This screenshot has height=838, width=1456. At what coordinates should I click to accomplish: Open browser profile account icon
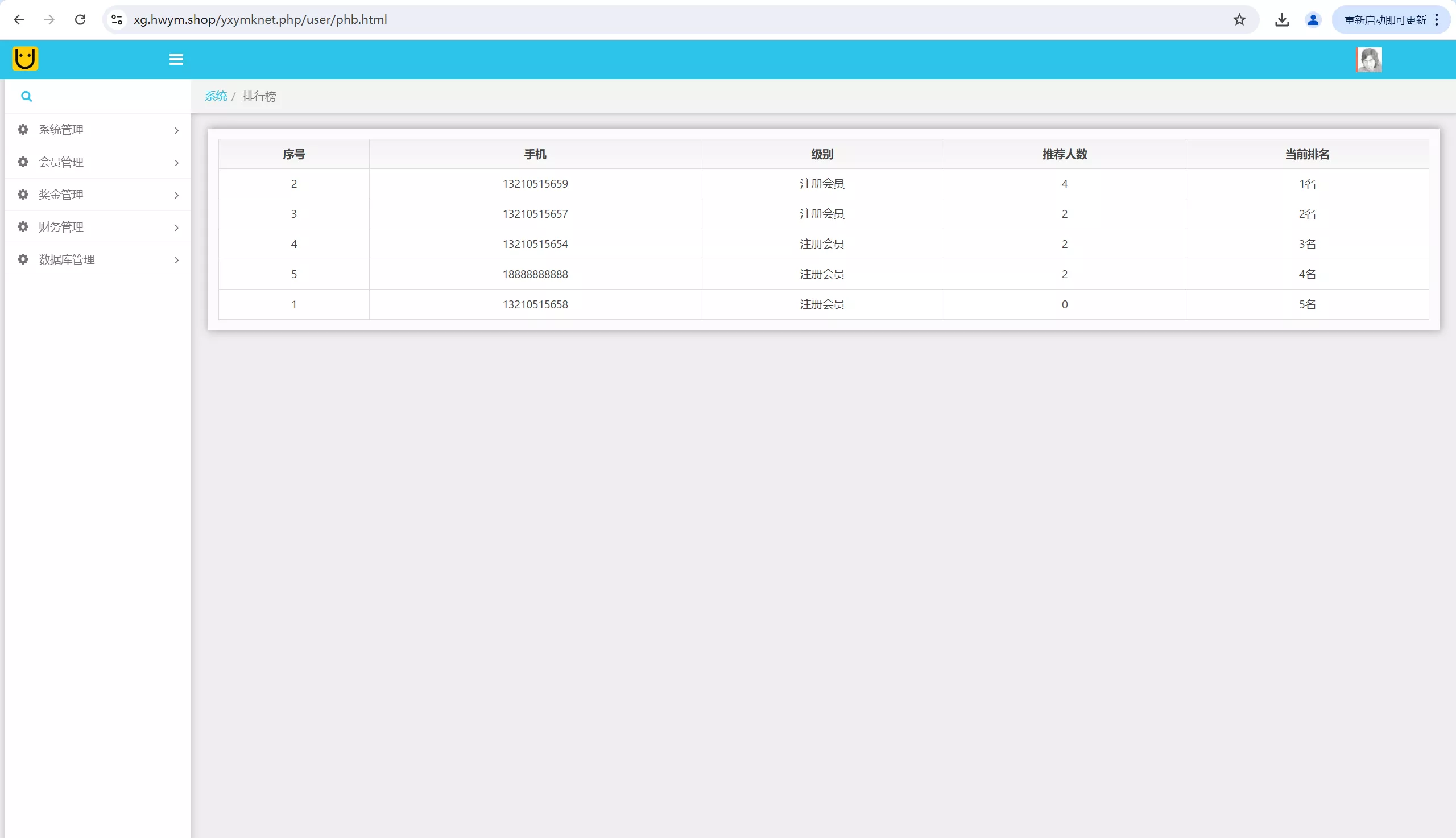1313,20
